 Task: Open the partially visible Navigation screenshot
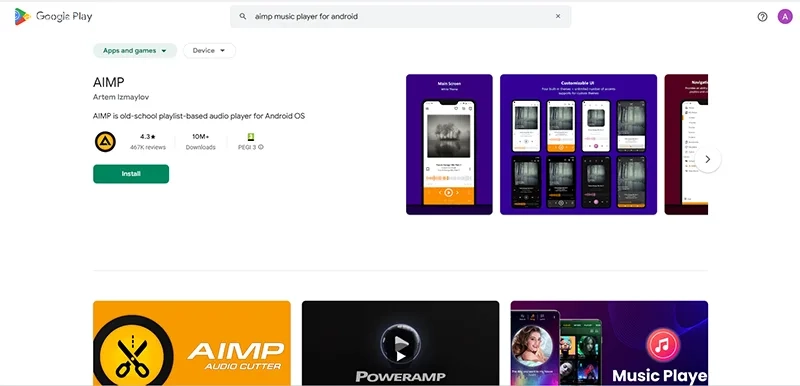click(x=686, y=145)
